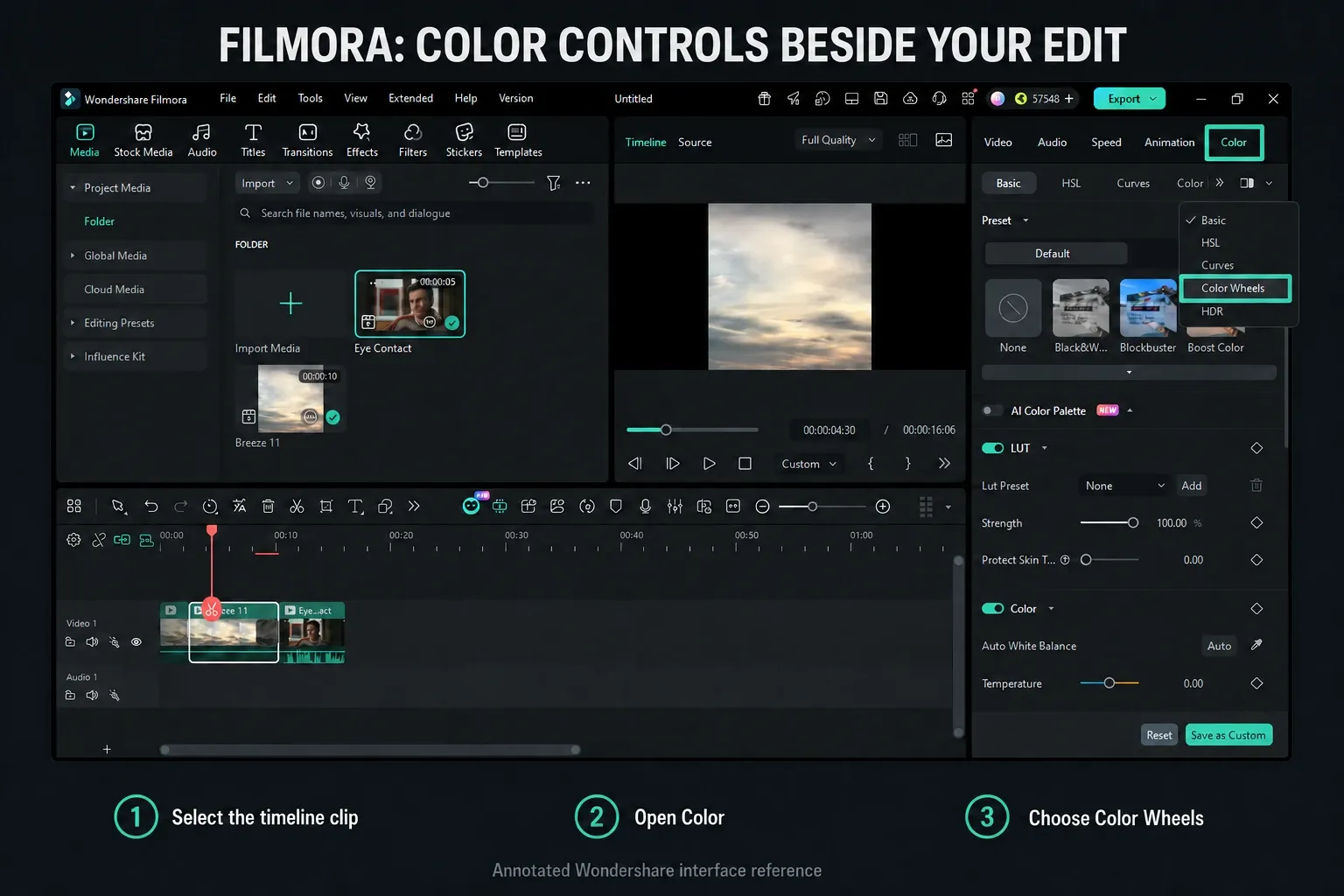Open the Stickers tab
1344x896 pixels.
[464, 141]
